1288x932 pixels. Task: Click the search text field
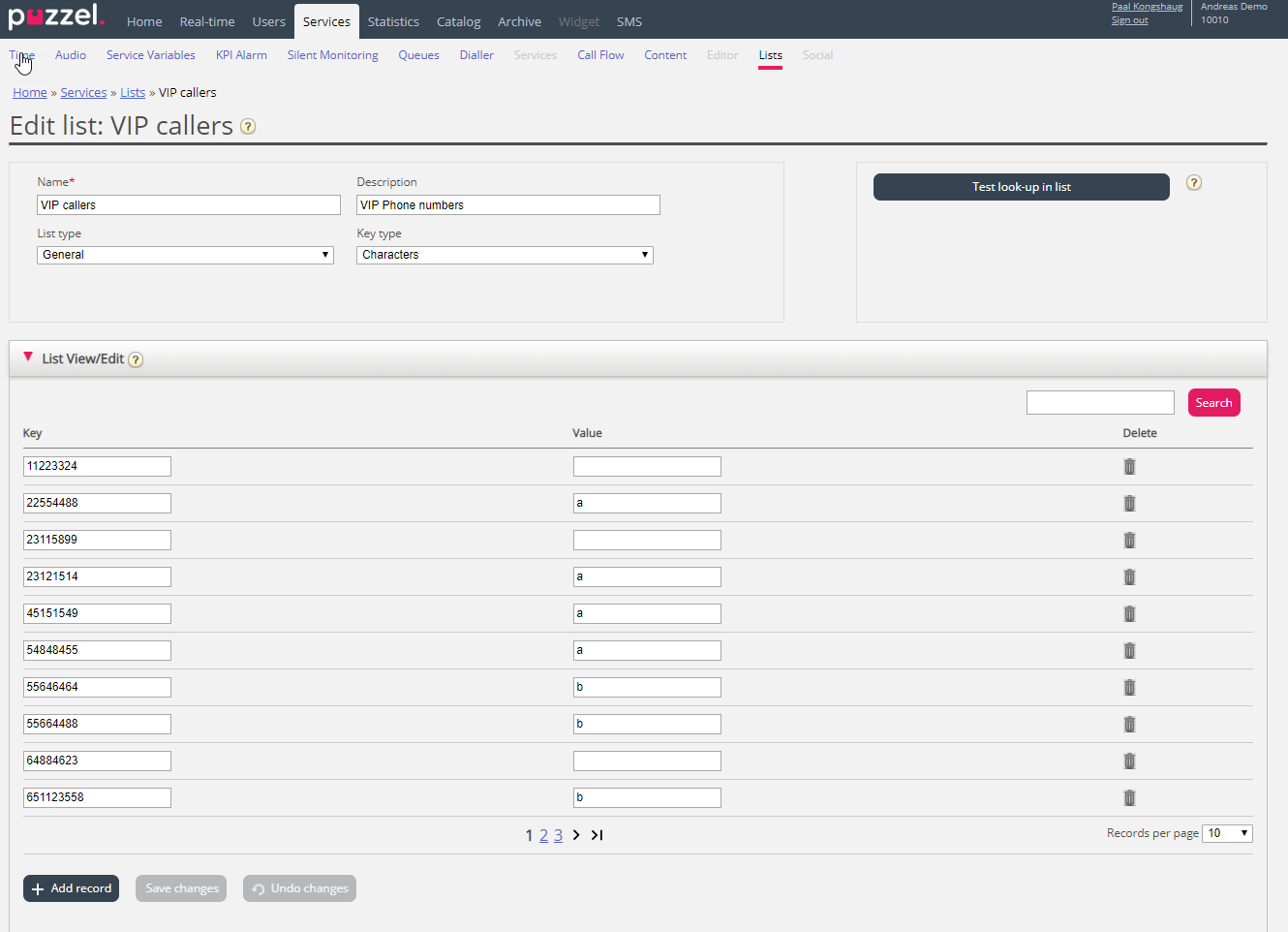click(x=1099, y=403)
